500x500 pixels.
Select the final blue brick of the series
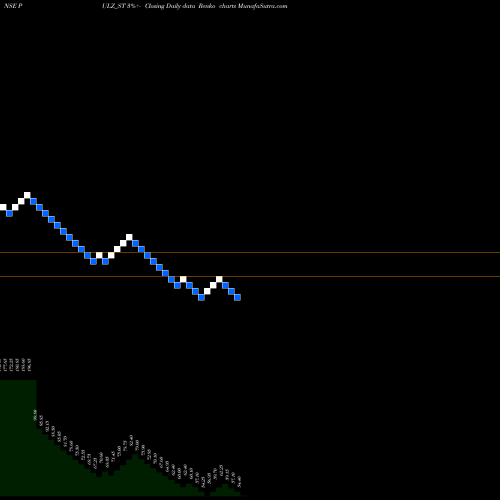(x=237, y=297)
